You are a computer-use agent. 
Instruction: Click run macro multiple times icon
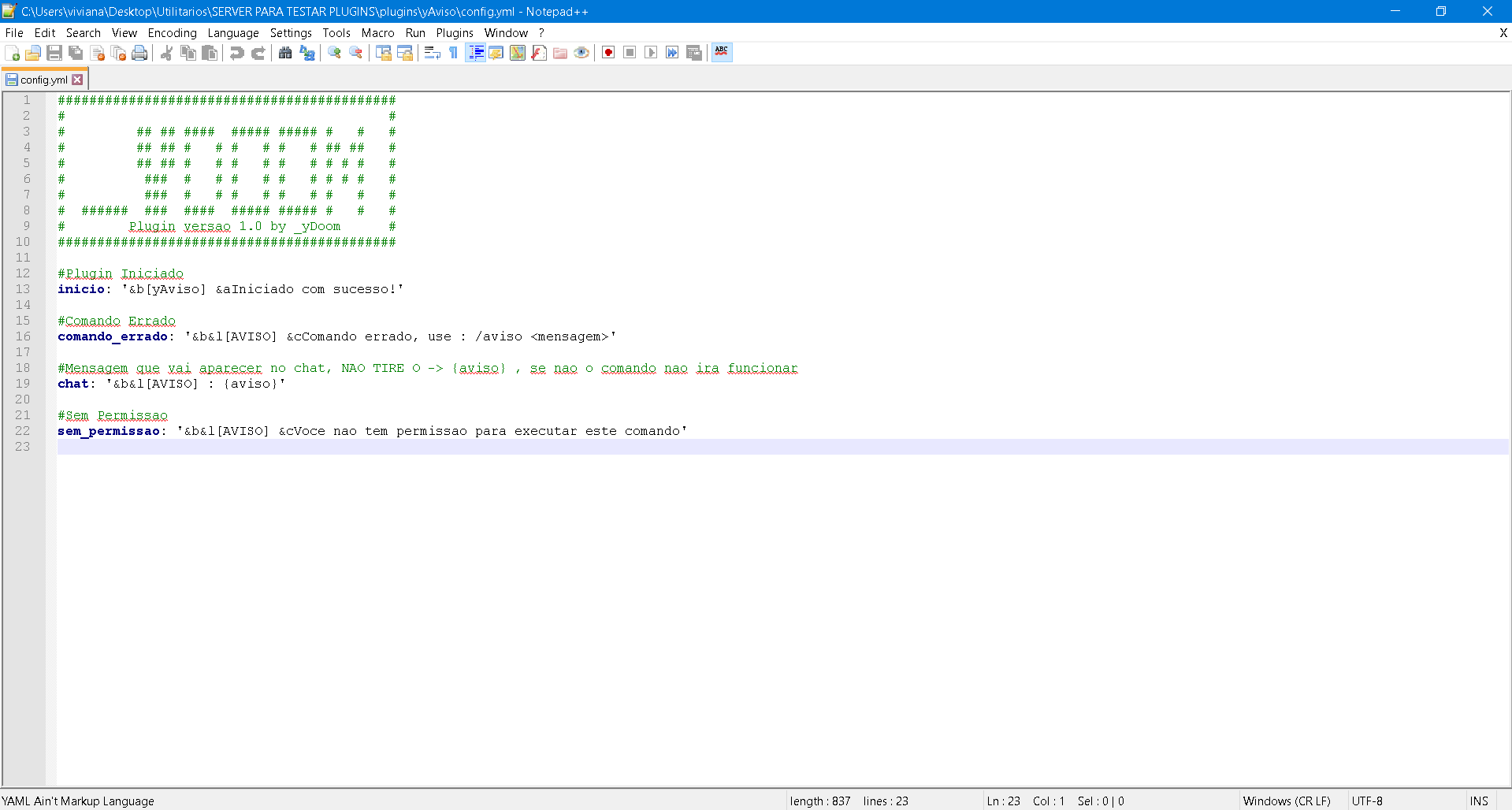point(672,53)
